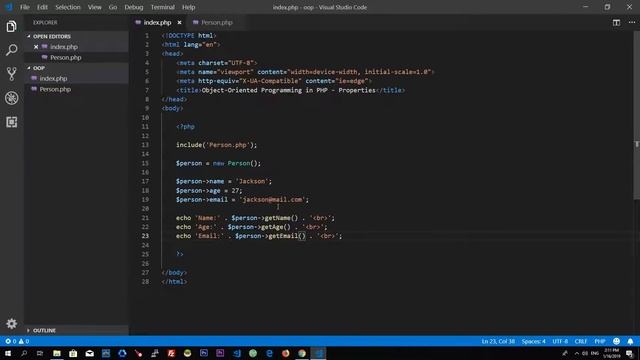Close the index.php editor tab
Viewport: 640px width, 360px height.
click(179, 22)
